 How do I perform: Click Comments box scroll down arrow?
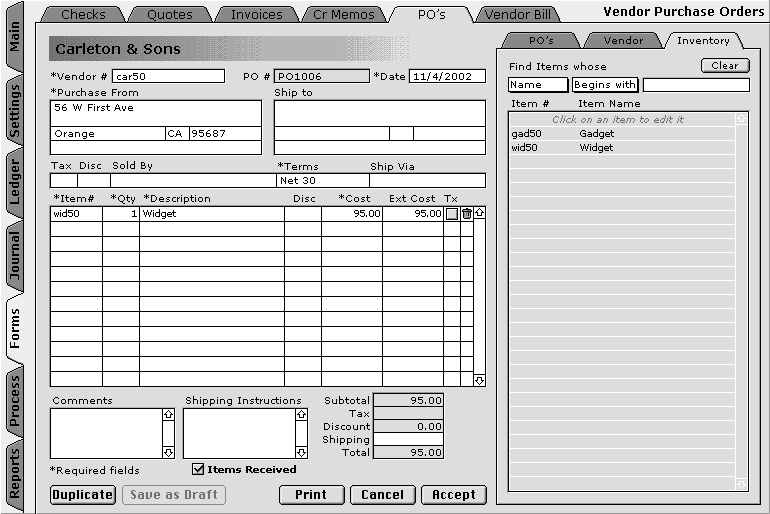point(168,452)
